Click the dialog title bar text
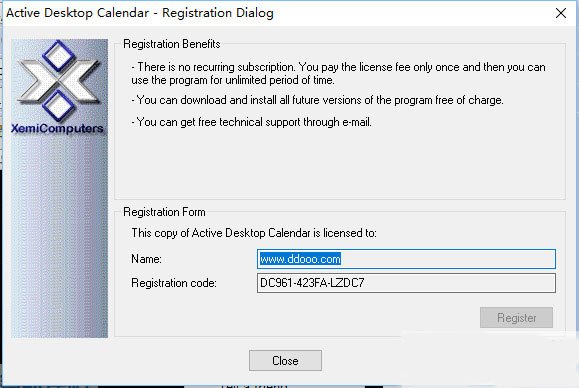This screenshot has width=579, height=388. pos(140,13)
